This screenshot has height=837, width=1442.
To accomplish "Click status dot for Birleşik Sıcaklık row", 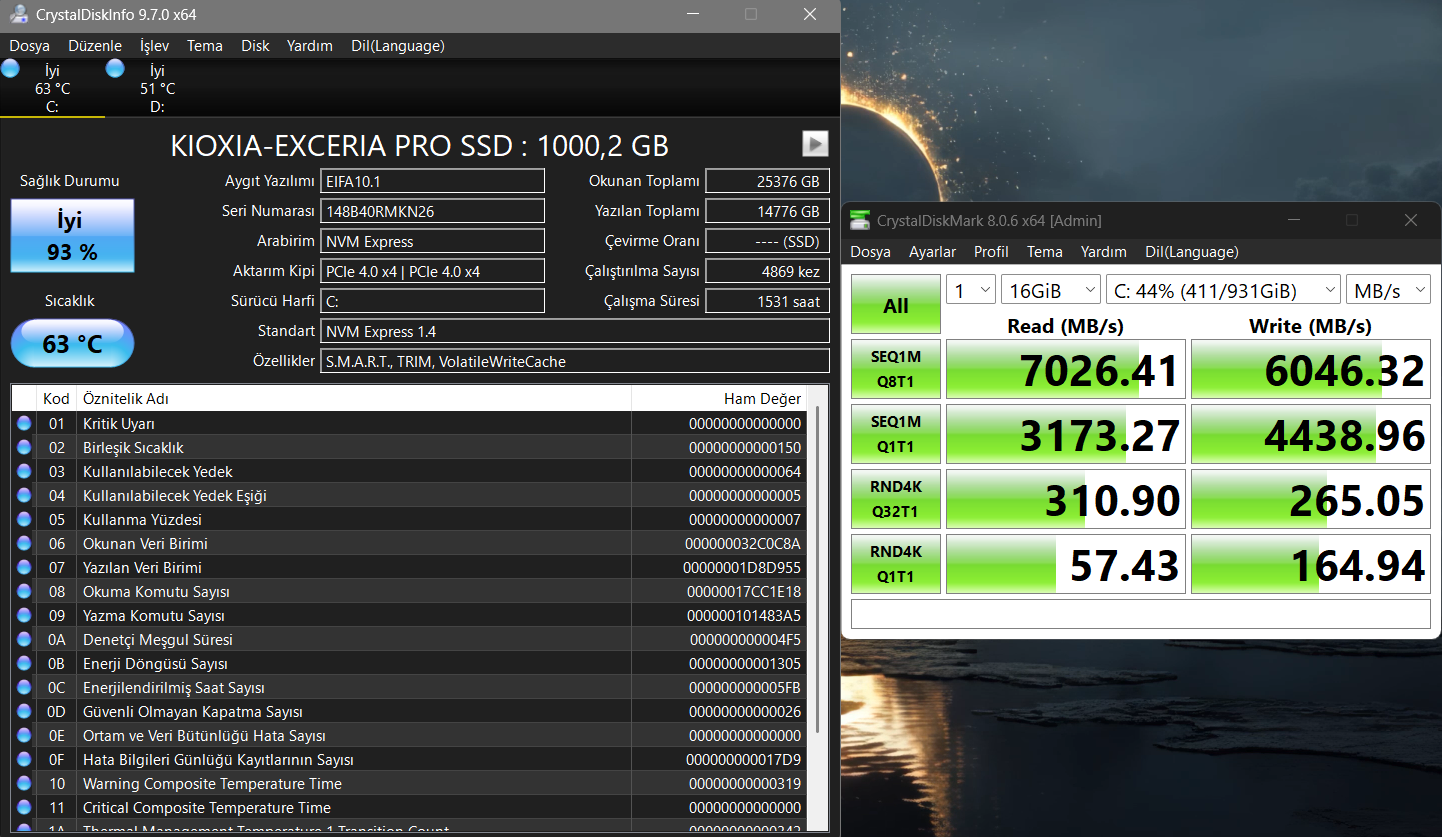I will pyautogui.click(x=24, y=448).
